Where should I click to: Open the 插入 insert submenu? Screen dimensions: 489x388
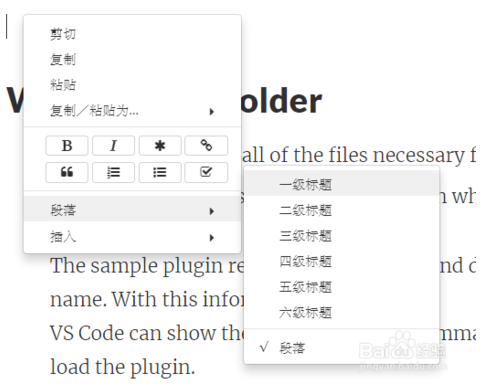[132, 237]
